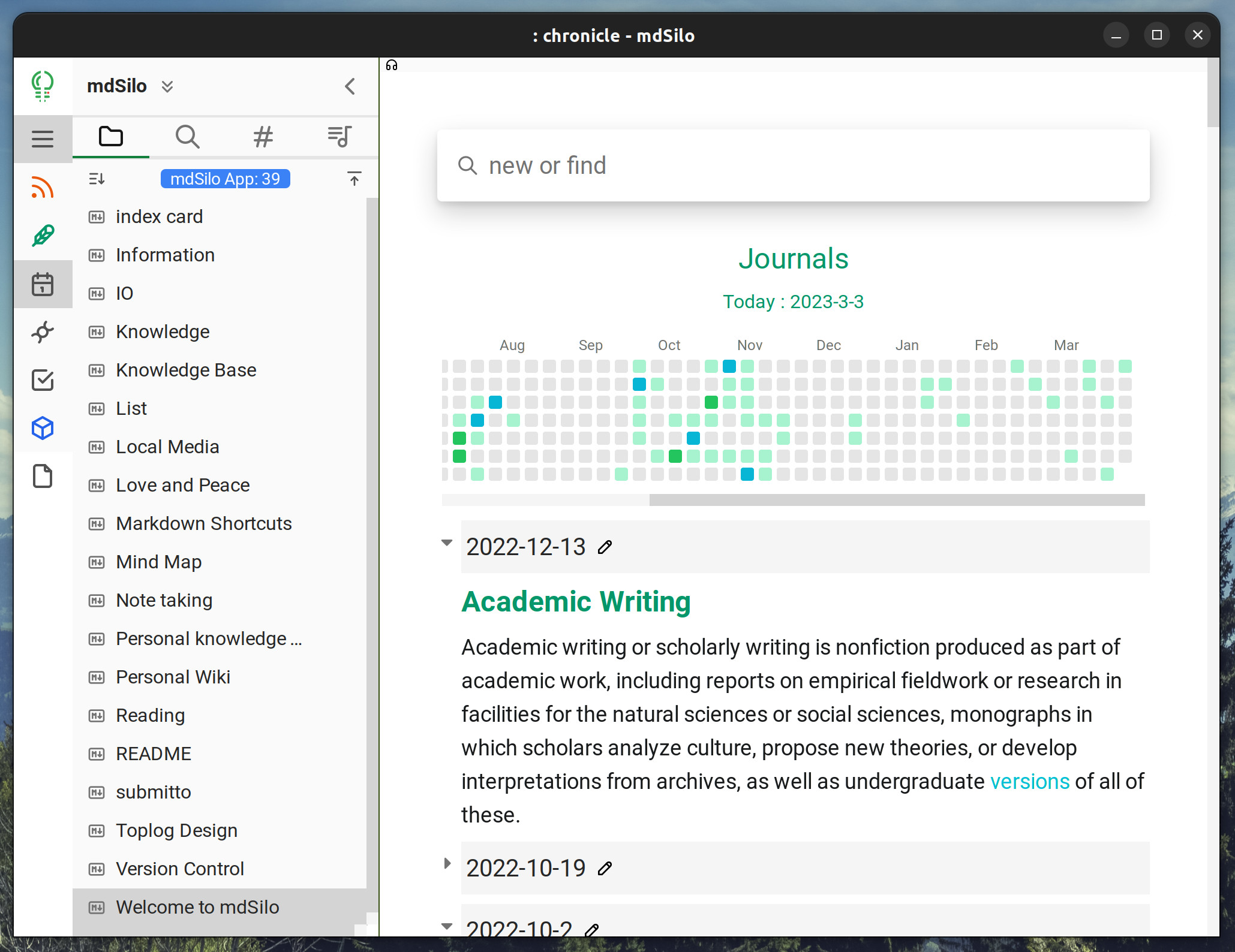Click the blue cube icon
This screenshot has height=952, width=1235.
pyautogui.click(x=43, y=428)
